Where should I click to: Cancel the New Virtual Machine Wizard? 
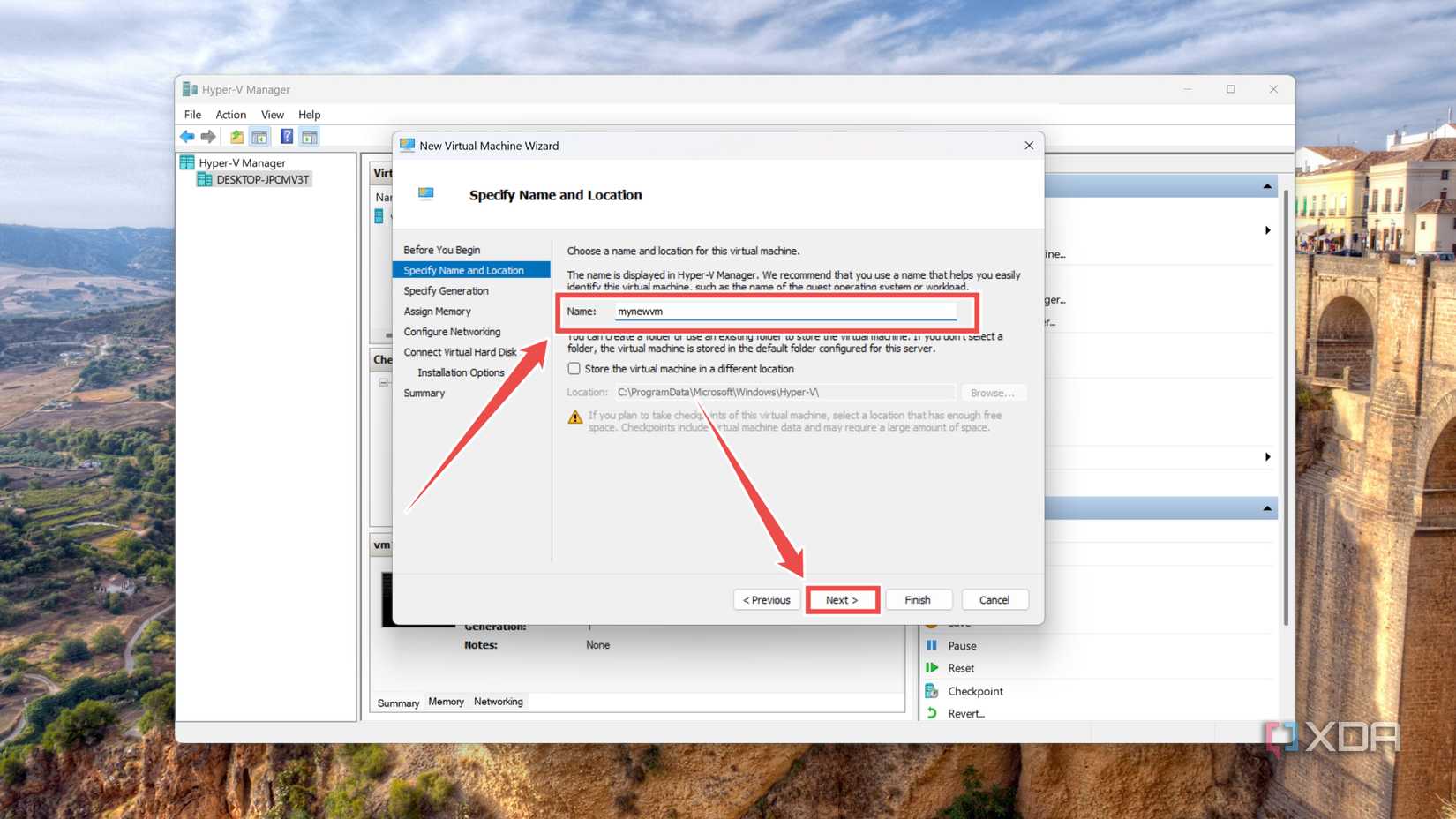[x=994, y=599]
